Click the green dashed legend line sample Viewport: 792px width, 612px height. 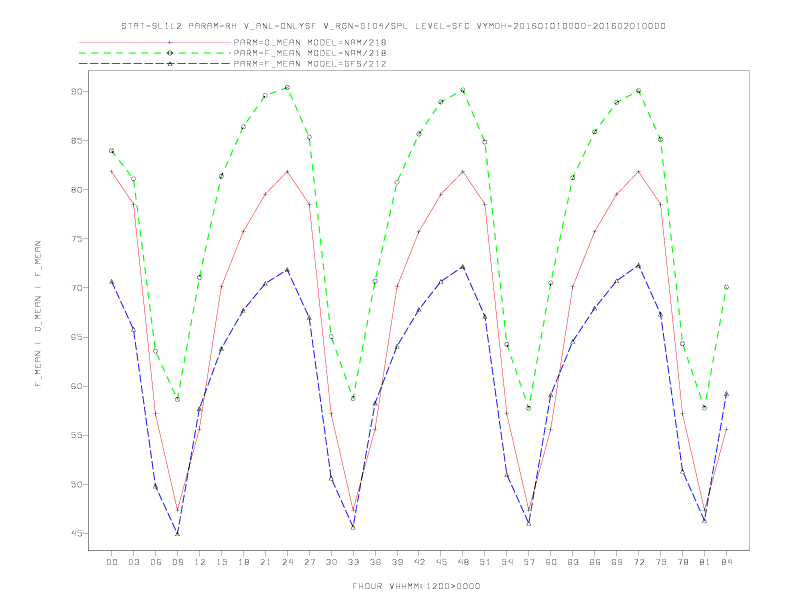(155, 53)
